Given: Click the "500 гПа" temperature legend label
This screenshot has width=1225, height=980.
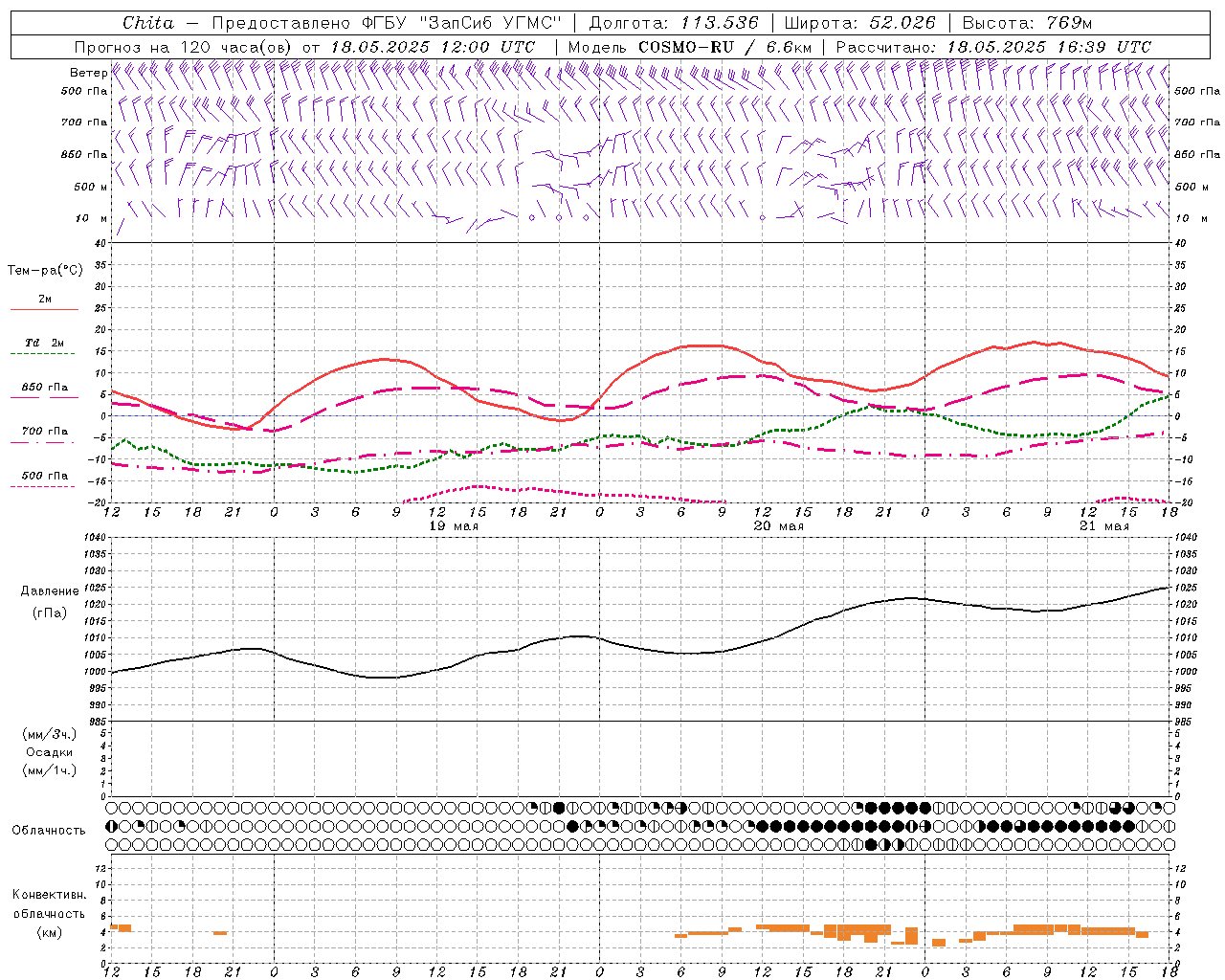Looking at the screenshot, I should (x=45, y=476).
